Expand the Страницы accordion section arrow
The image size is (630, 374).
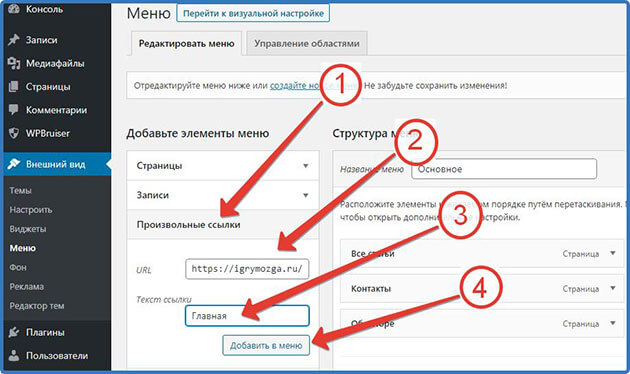[305, 166]
